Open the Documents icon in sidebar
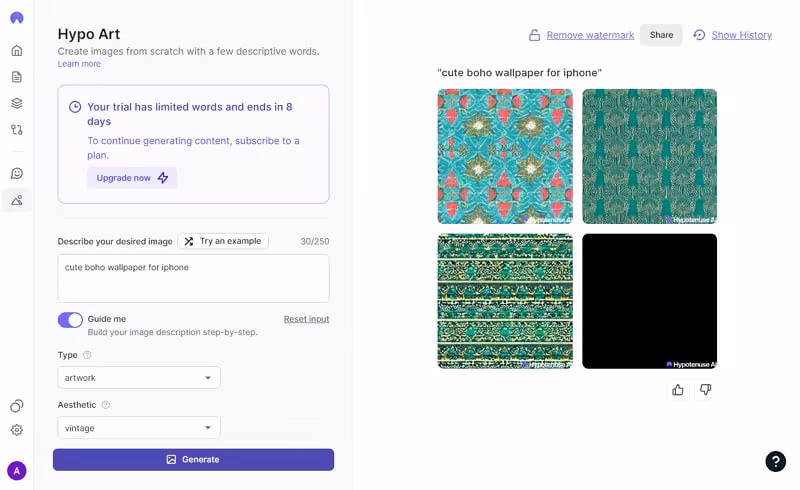Viewport: 800px width, 490px height. click(x=17, y=77)
